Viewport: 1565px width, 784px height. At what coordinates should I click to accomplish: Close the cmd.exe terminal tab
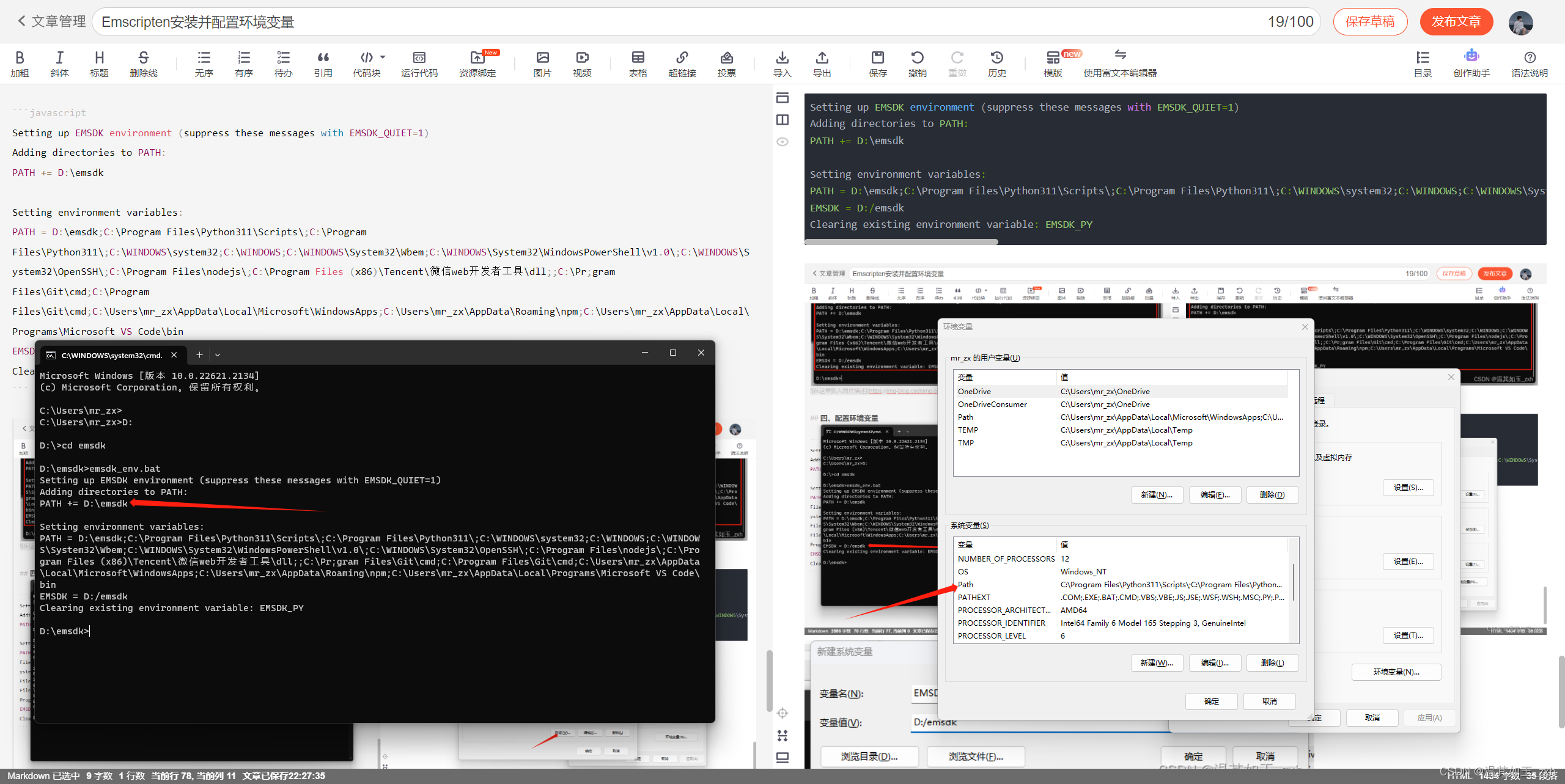[174, 354]
